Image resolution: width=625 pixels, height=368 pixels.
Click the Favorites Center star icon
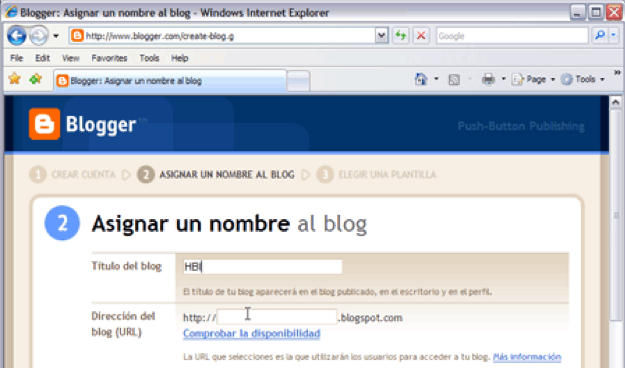14,79
